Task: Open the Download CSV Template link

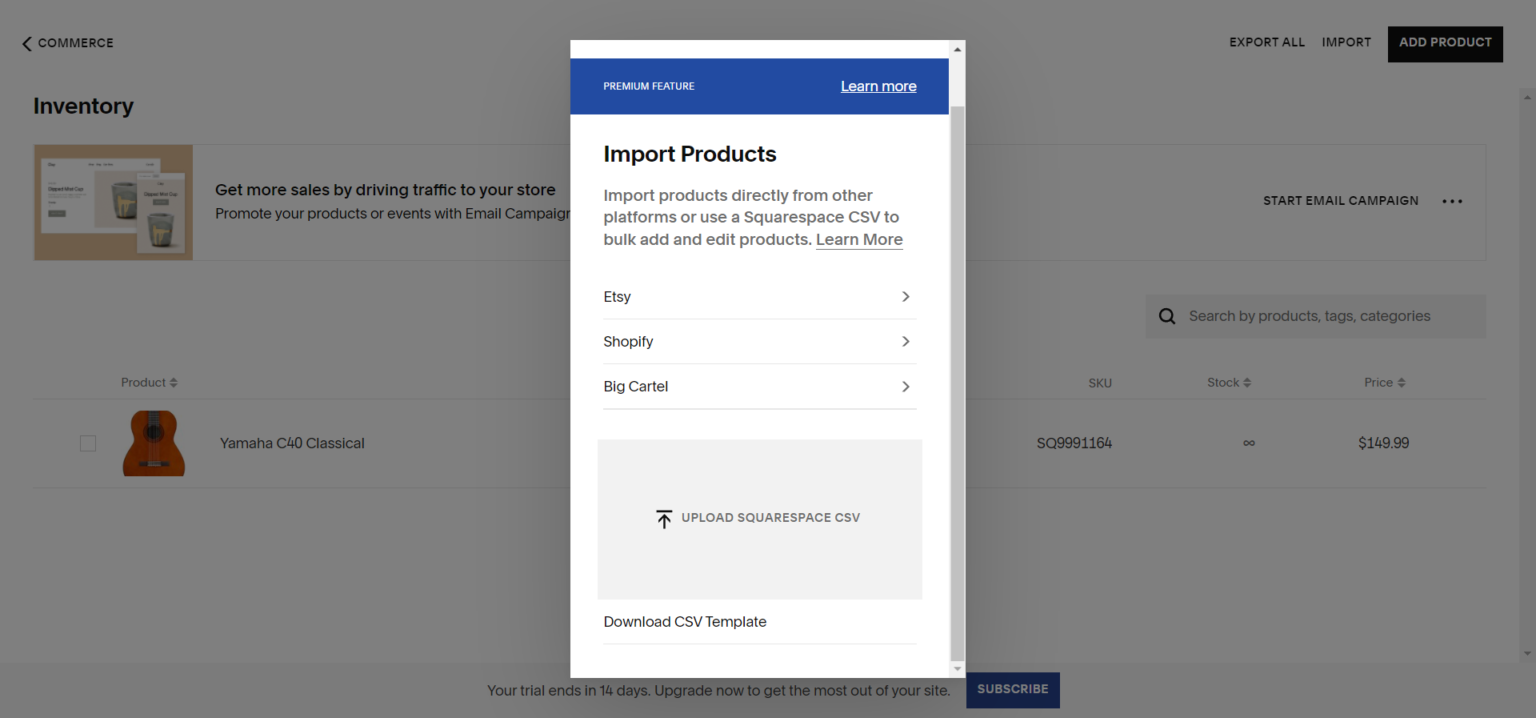Action: click(x=685, y=621)
